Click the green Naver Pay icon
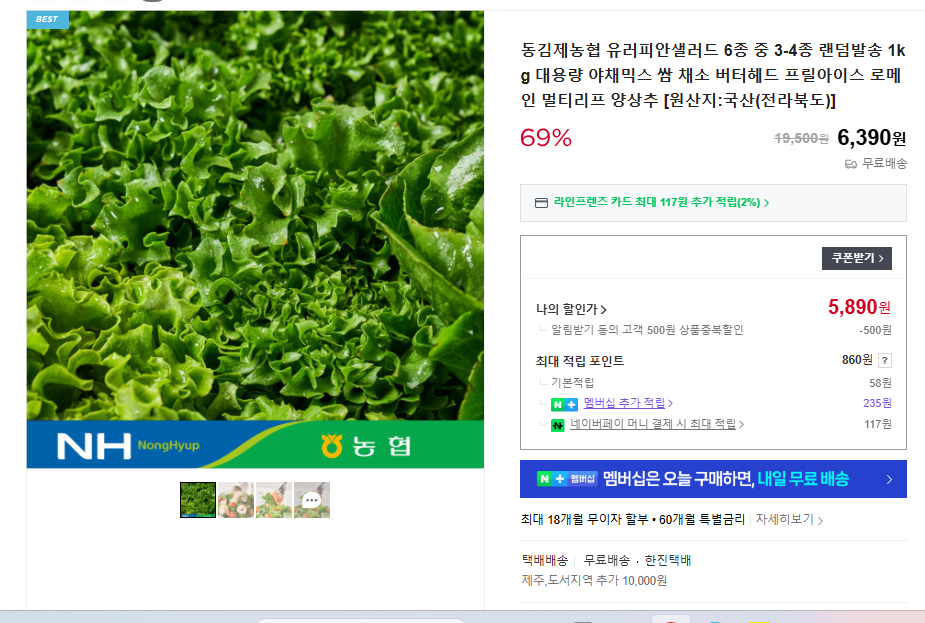The width and height of the screenshot is (925, 623). click(558, 425)
